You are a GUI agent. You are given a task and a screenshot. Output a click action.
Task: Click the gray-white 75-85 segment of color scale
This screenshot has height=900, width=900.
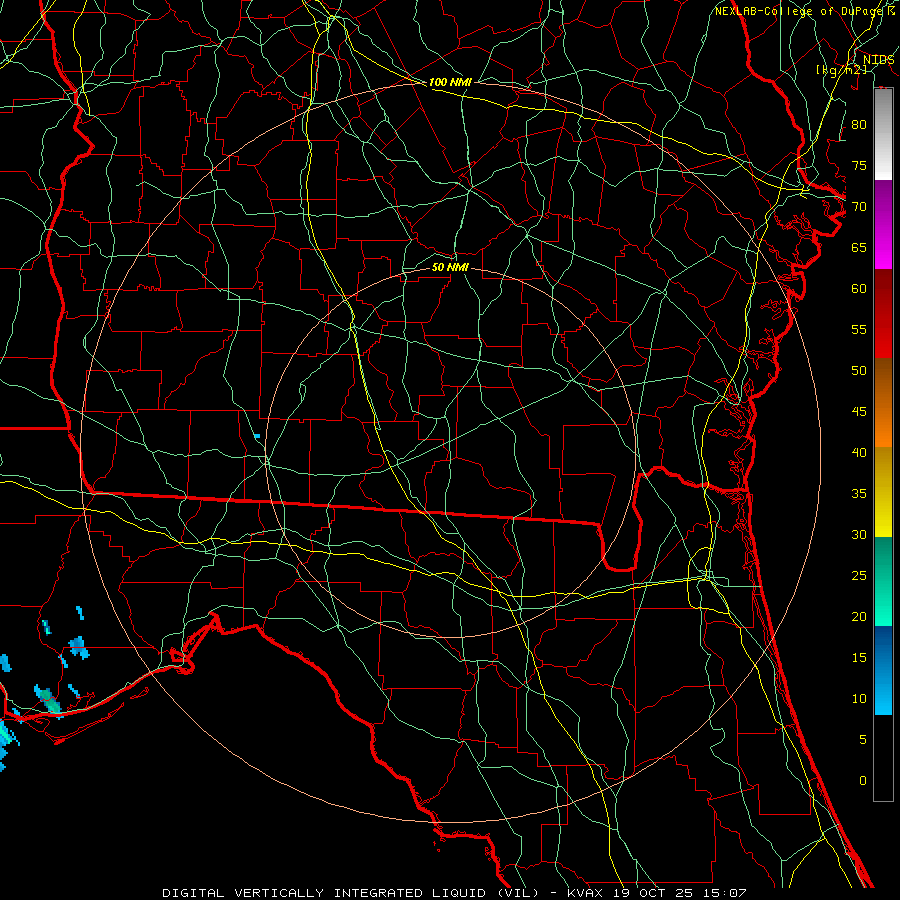pyautogui.click(x=883, y=134)
